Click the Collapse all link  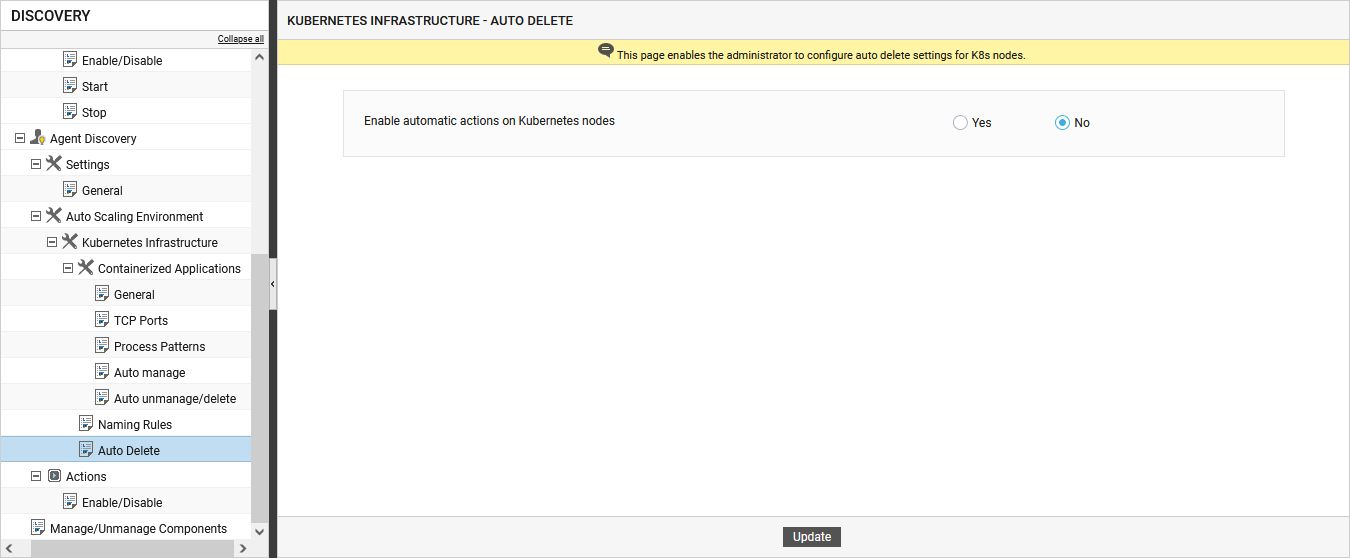(x=241, y=39)
